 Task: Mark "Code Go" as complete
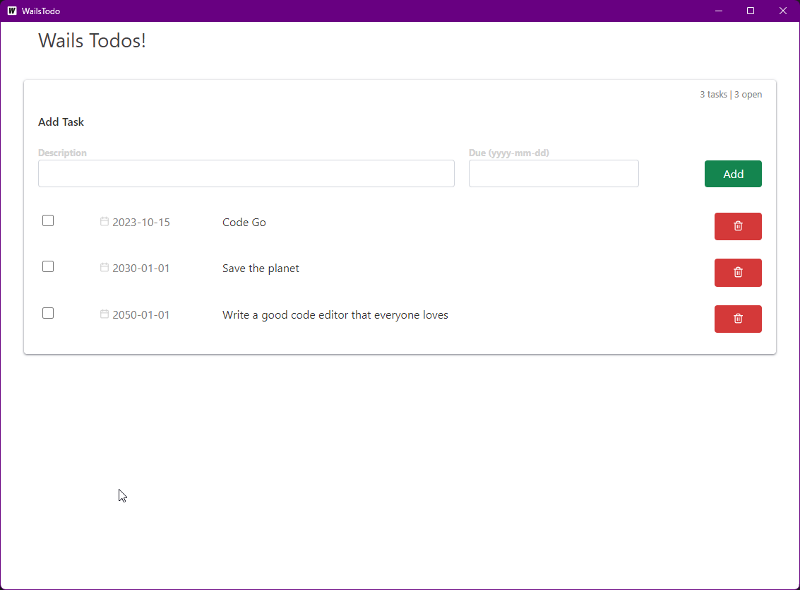point(48,220)
